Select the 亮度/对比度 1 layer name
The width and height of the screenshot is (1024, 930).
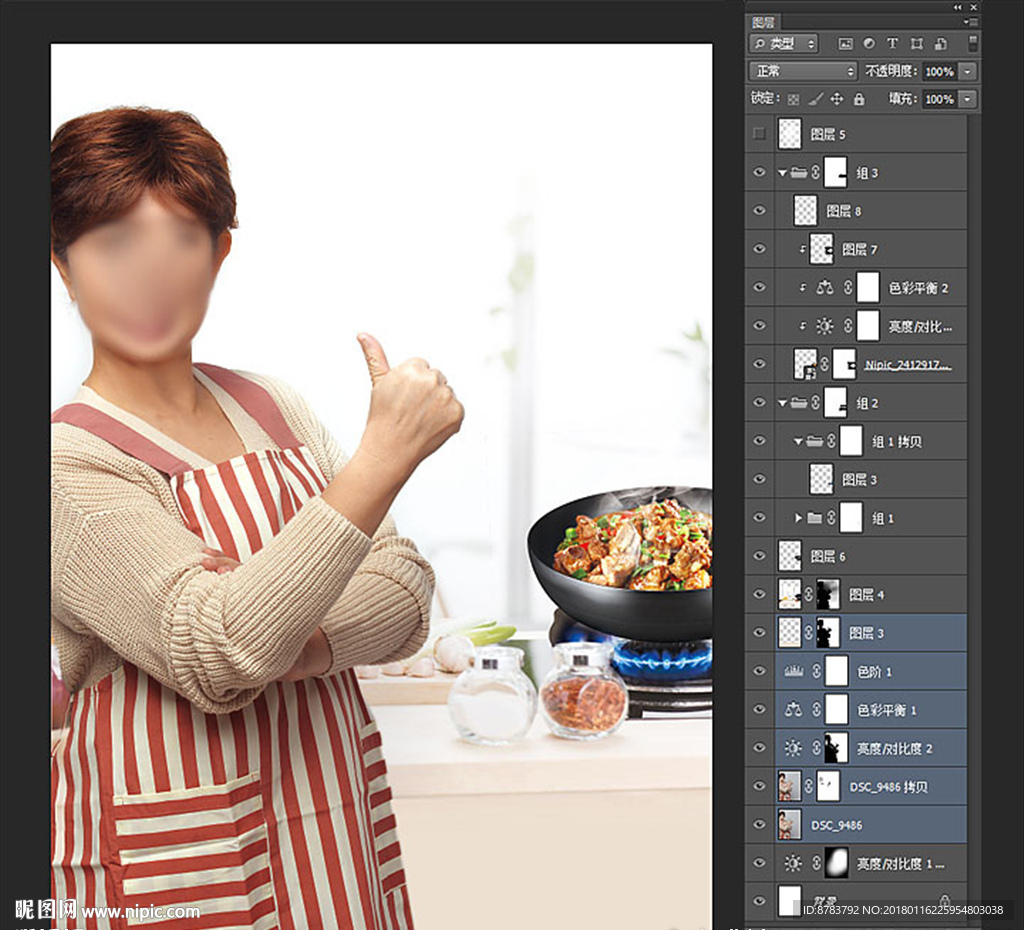click(901, 864)
